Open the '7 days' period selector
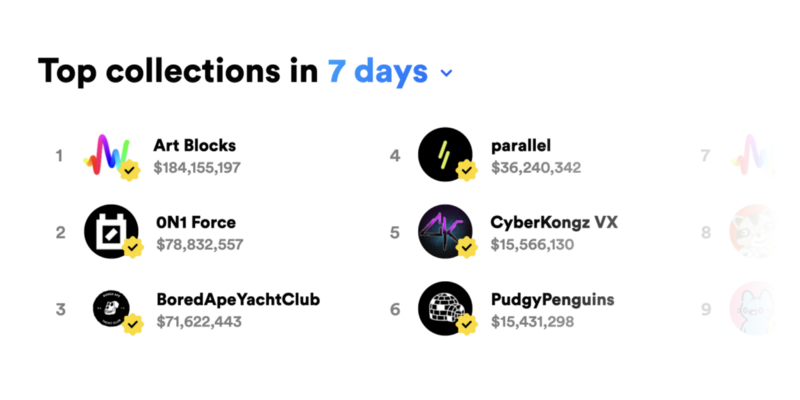 tap(378, 71)
